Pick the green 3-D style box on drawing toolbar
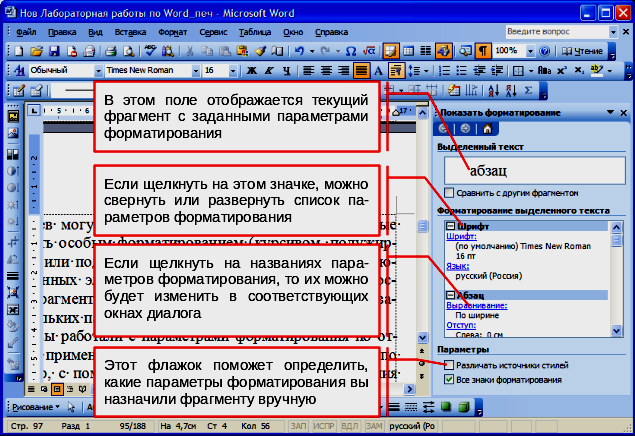The image size is (635, 436). (x=463, y=407)
